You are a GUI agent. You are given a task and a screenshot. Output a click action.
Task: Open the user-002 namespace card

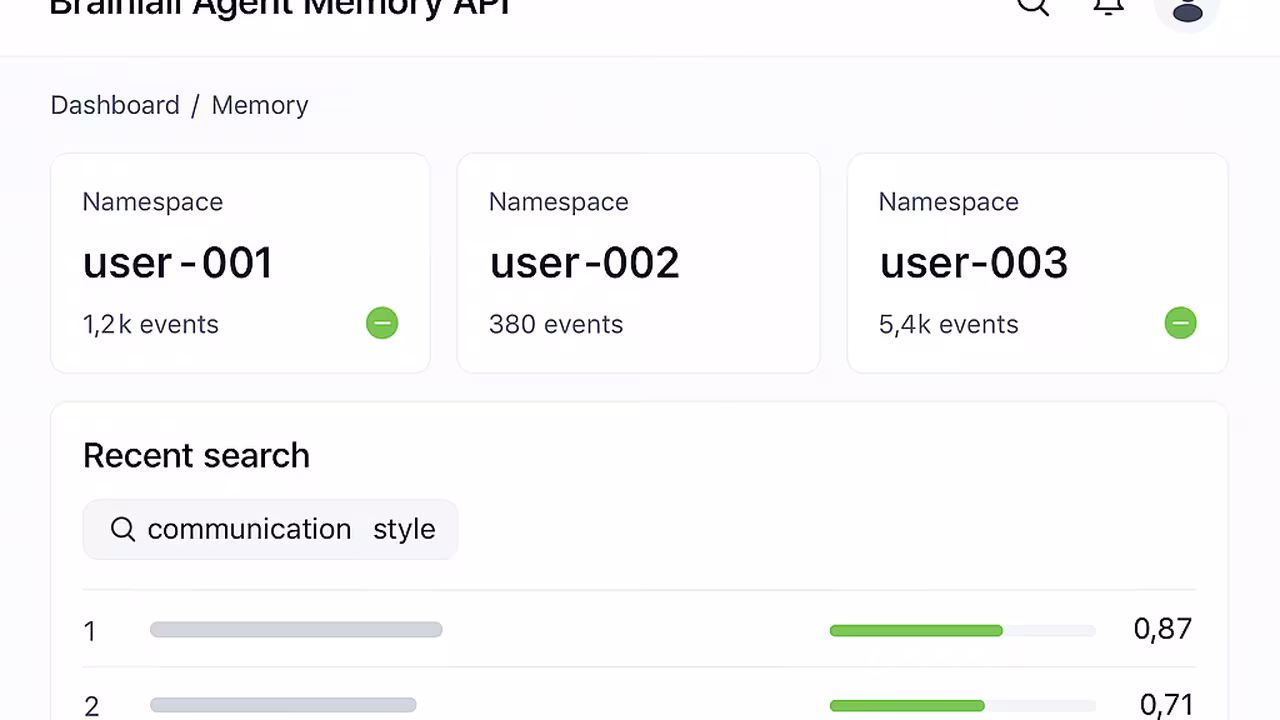point(638,263)
